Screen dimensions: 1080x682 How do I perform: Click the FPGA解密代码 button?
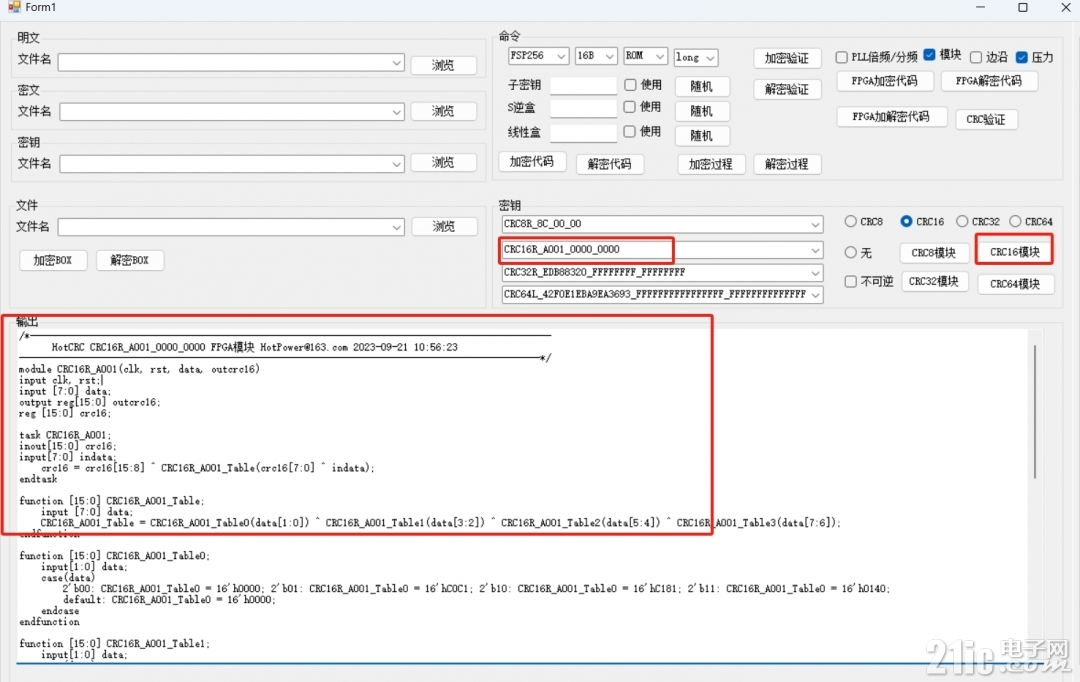pyautogui.click(x=989, y=81)
